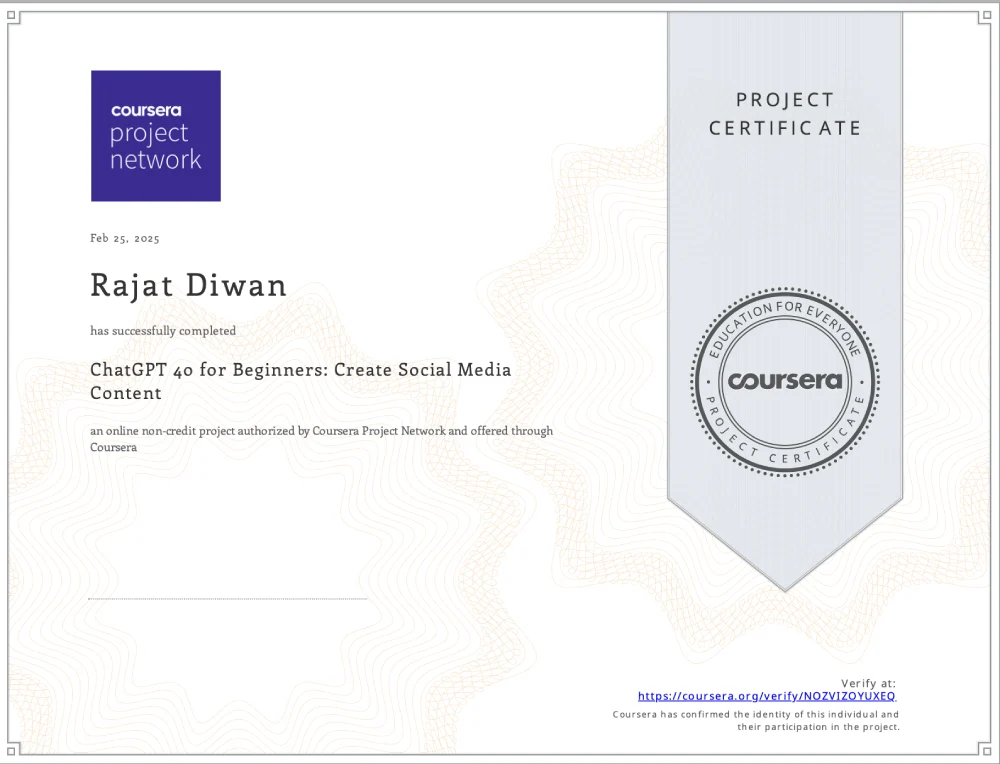Viewport: 1000px width, 764px height.
Task: Select the recipient name Rajat Diwan
Action: (188, 286)
